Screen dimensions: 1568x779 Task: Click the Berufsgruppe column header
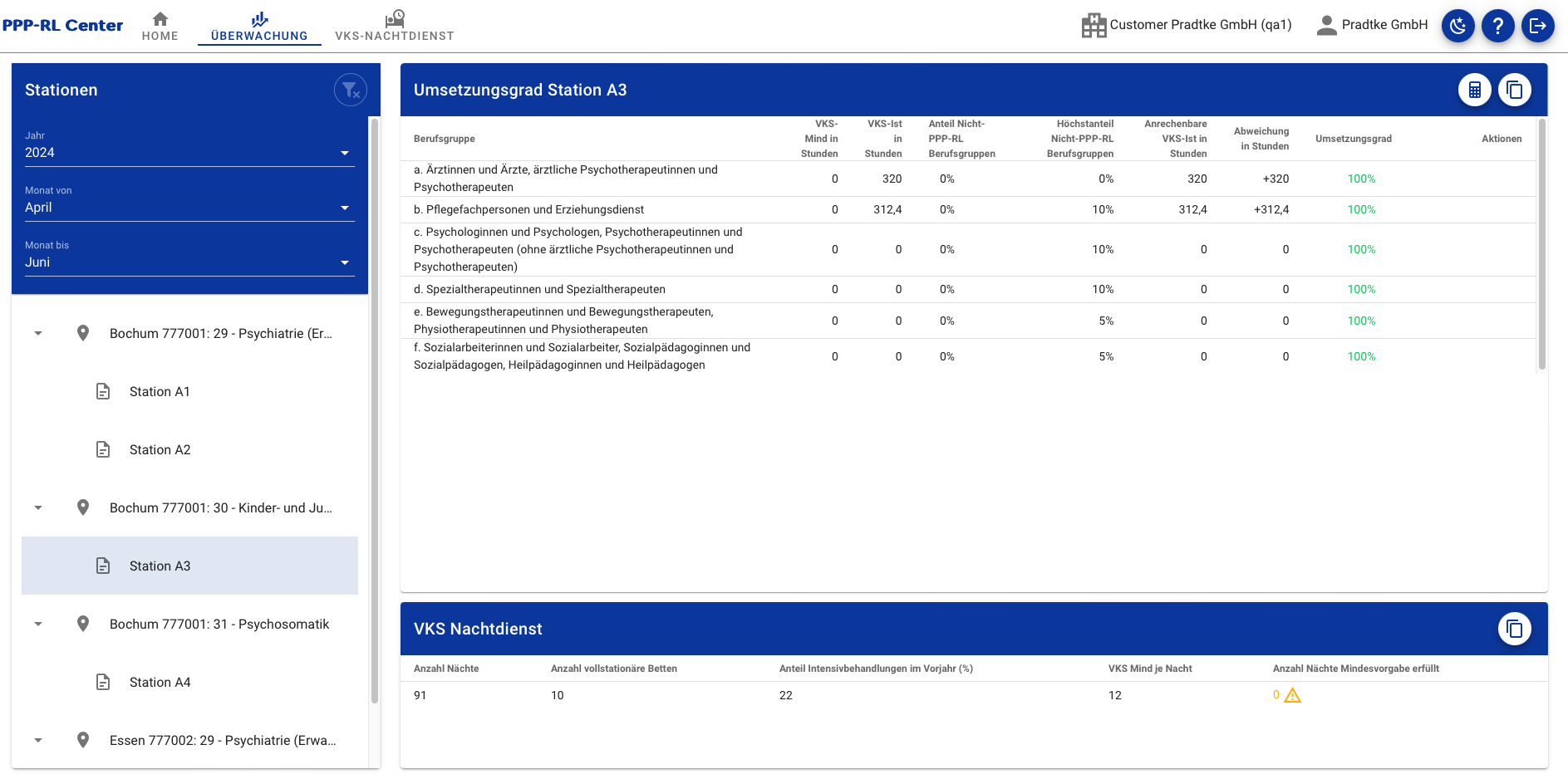pyautogui.click(x=445, y=139)
